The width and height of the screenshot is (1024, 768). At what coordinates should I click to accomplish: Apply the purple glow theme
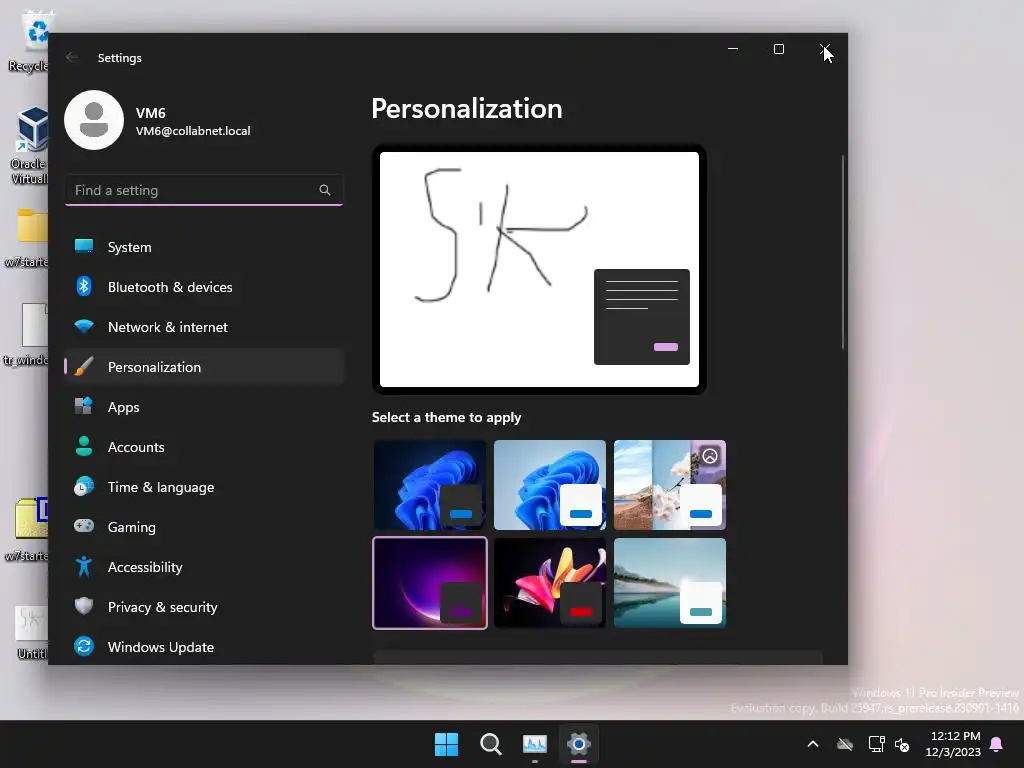(x=430, y=583)
